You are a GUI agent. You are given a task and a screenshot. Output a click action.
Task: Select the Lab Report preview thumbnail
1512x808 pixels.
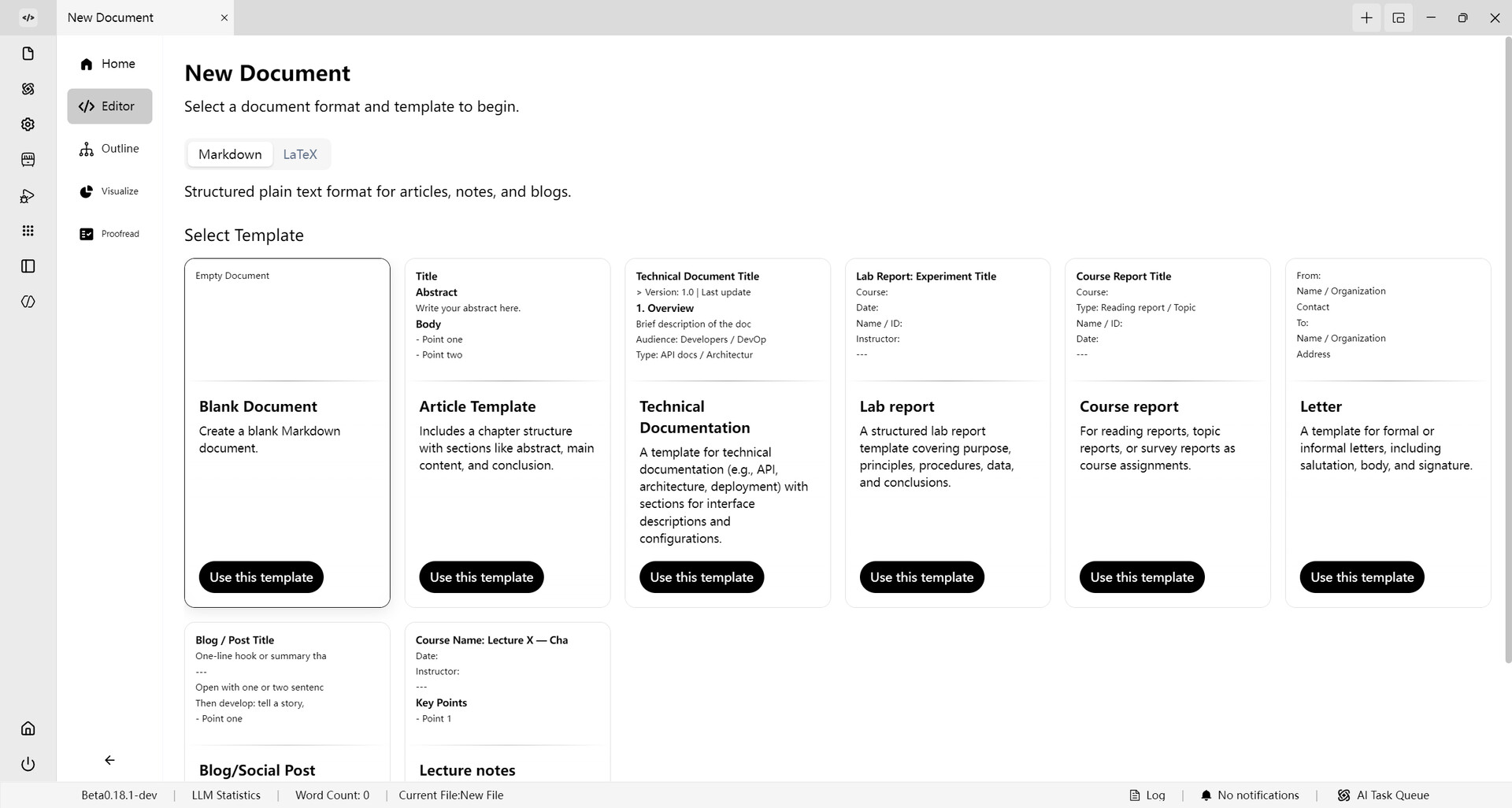click(947, 321)
